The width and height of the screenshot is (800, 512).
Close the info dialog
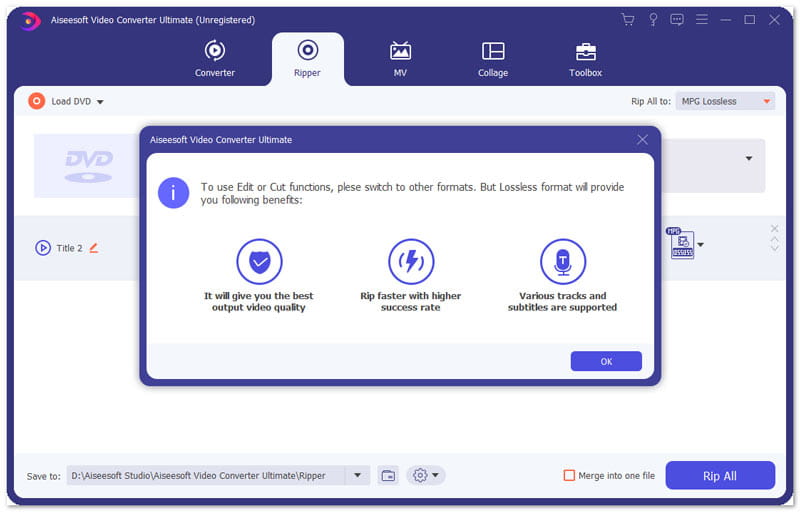642,140
